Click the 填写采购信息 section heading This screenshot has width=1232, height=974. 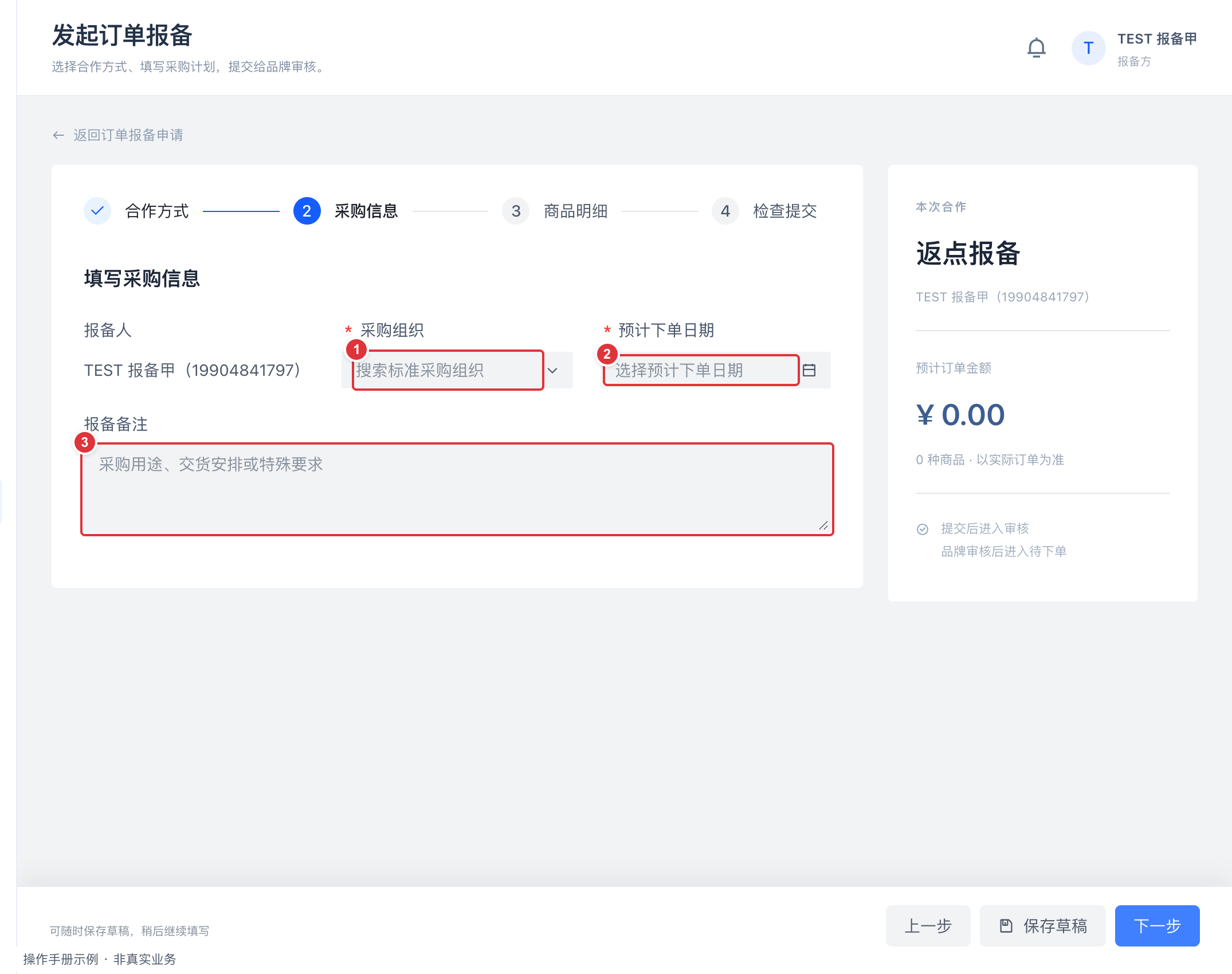pos(142,278)
